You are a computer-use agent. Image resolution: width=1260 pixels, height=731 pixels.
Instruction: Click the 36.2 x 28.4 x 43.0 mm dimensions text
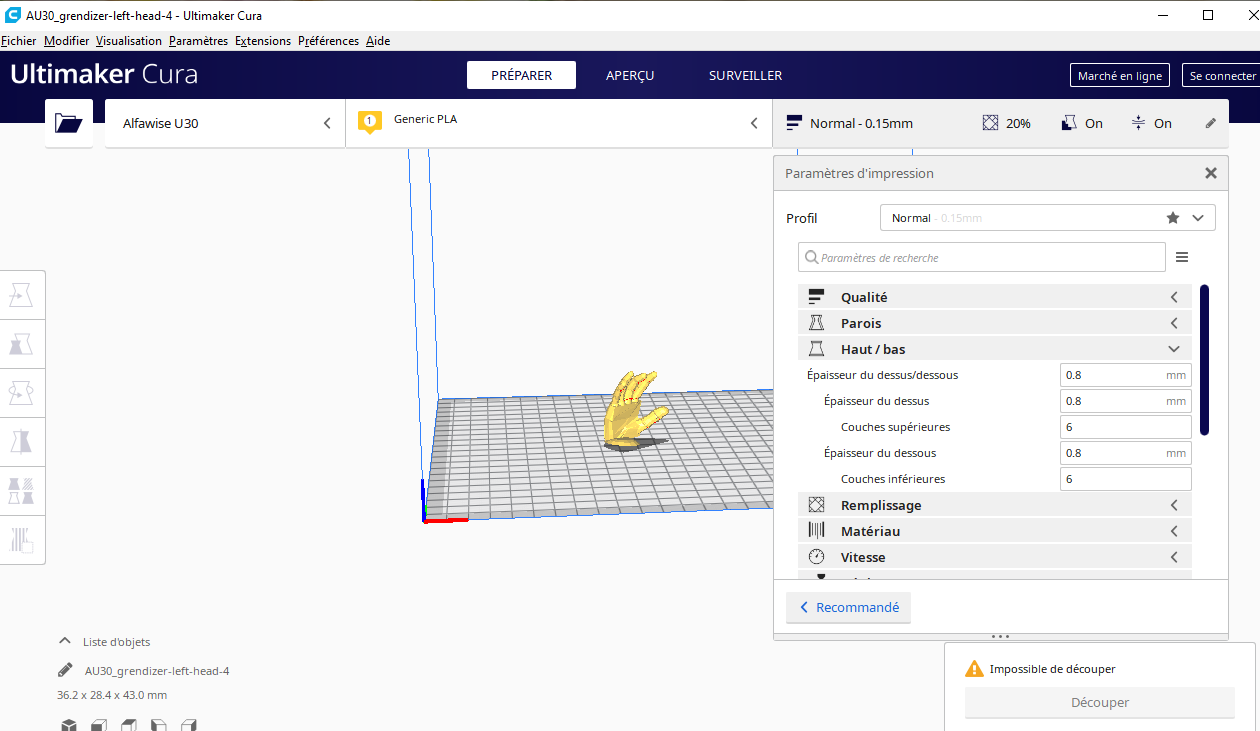click(112, 695)
